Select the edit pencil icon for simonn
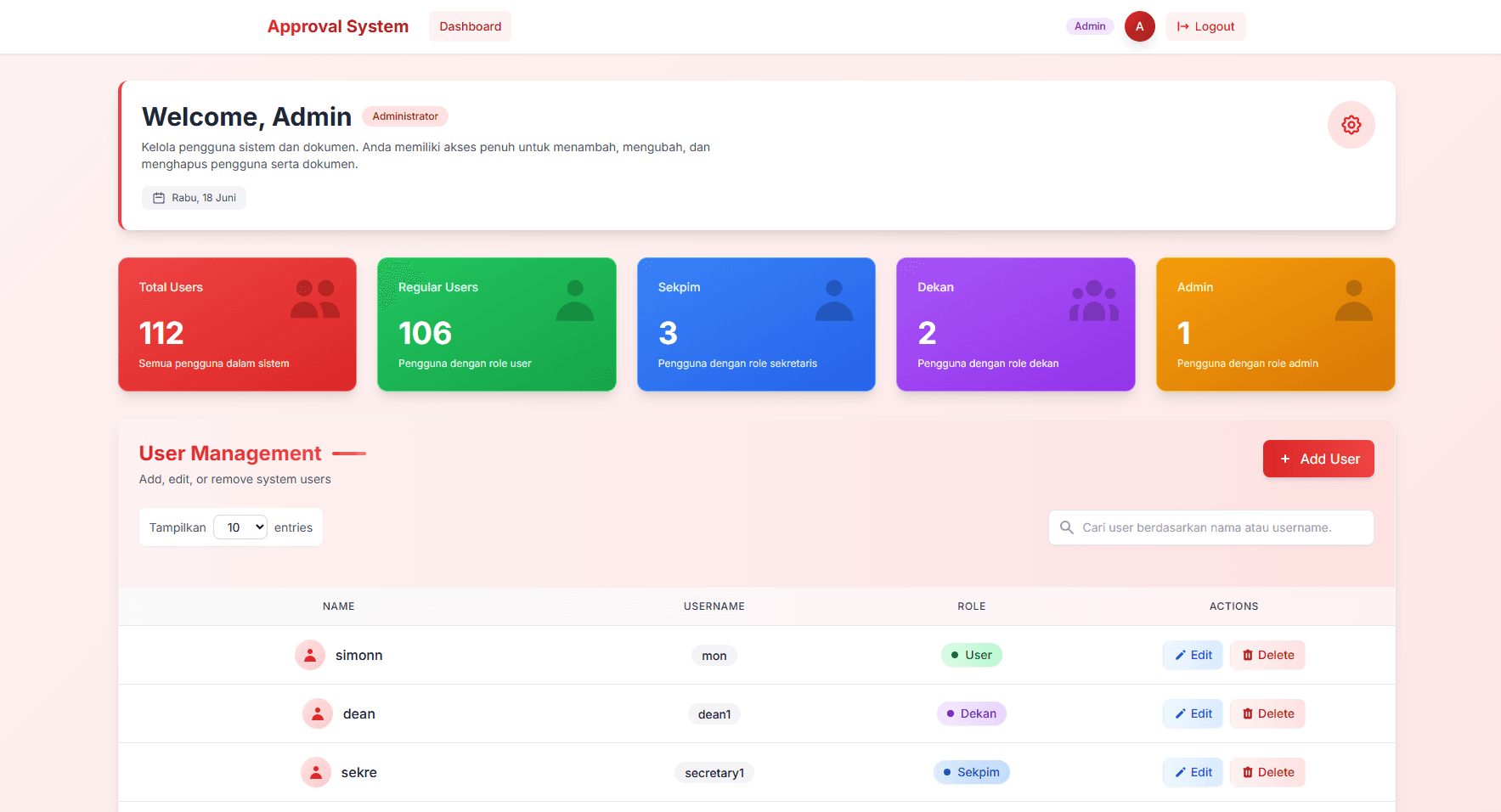 [1181, 654]
